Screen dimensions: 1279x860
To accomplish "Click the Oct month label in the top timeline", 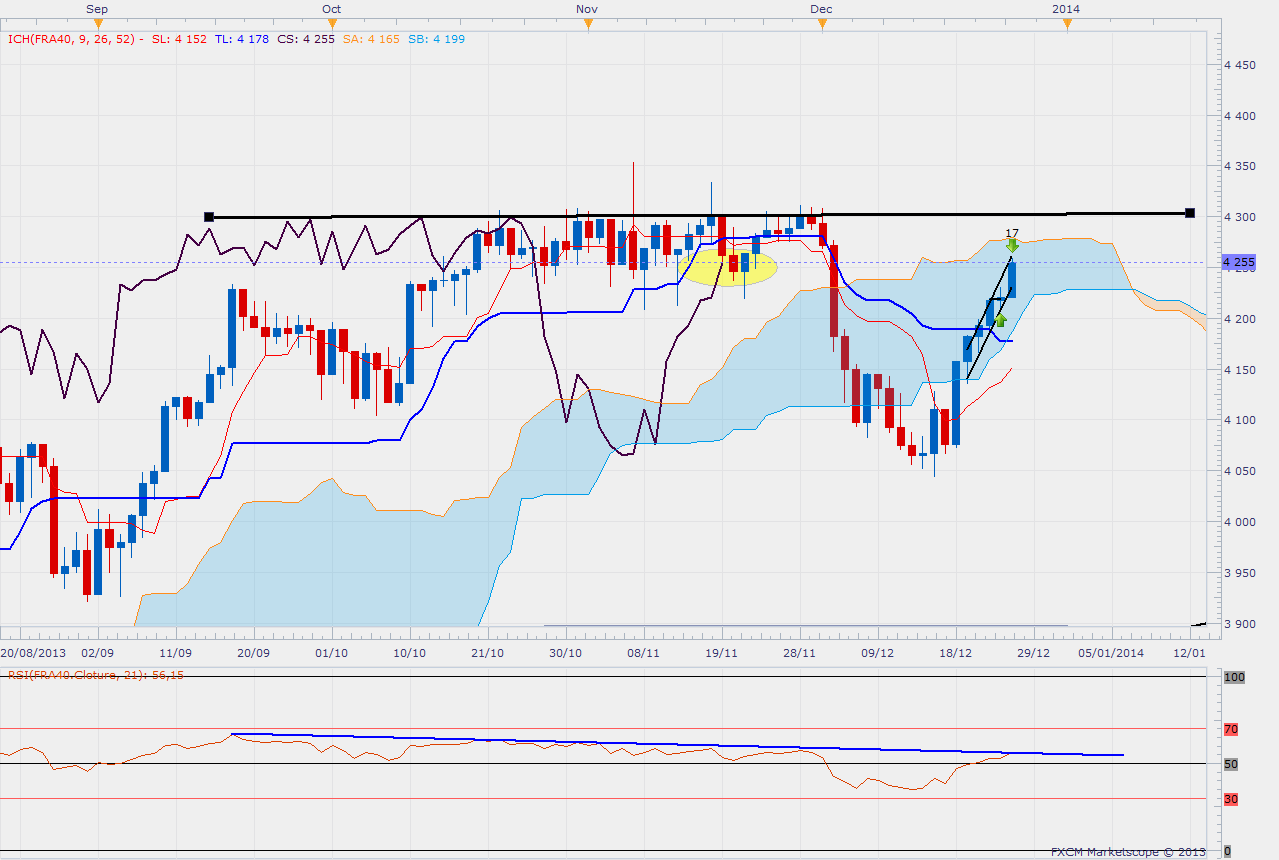I will click(x=332, y=8).
